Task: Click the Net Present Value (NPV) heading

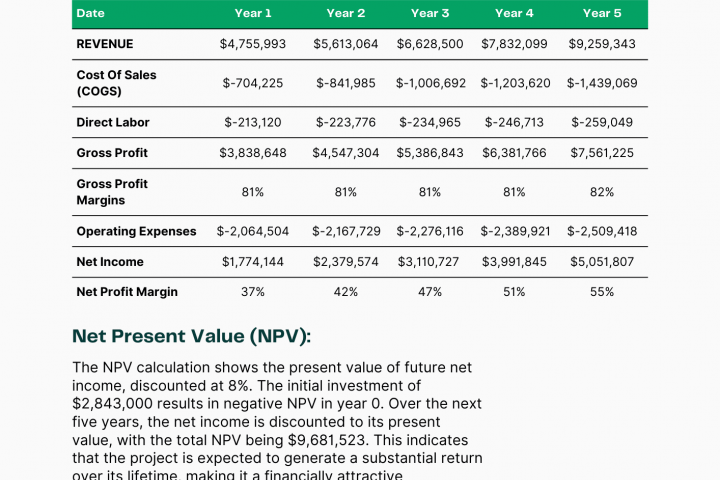Action: (x=199, y=336)
